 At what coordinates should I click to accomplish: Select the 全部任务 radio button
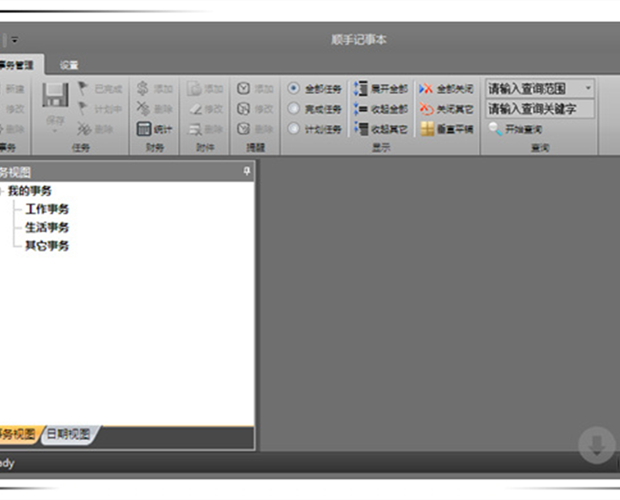(293, 88)
